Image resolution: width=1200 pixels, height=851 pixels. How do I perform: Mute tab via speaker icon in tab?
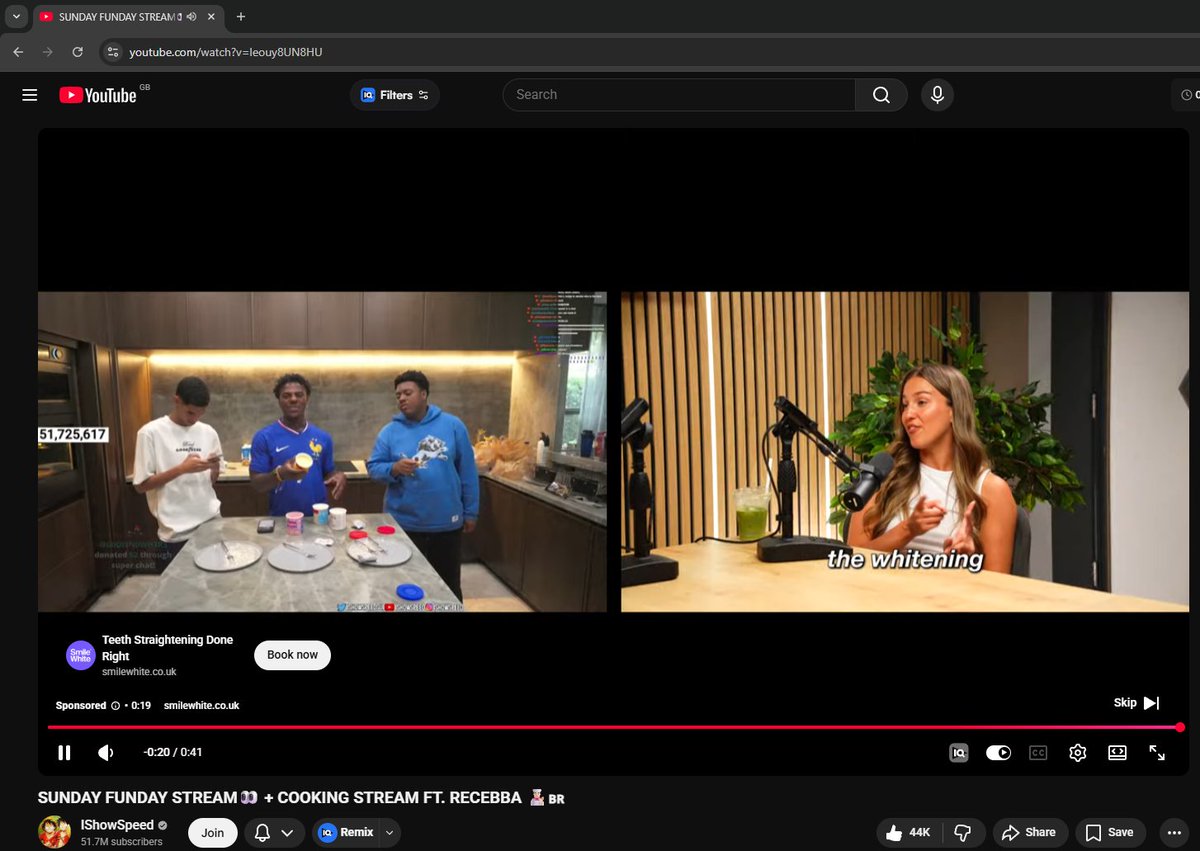pos(191,17)
